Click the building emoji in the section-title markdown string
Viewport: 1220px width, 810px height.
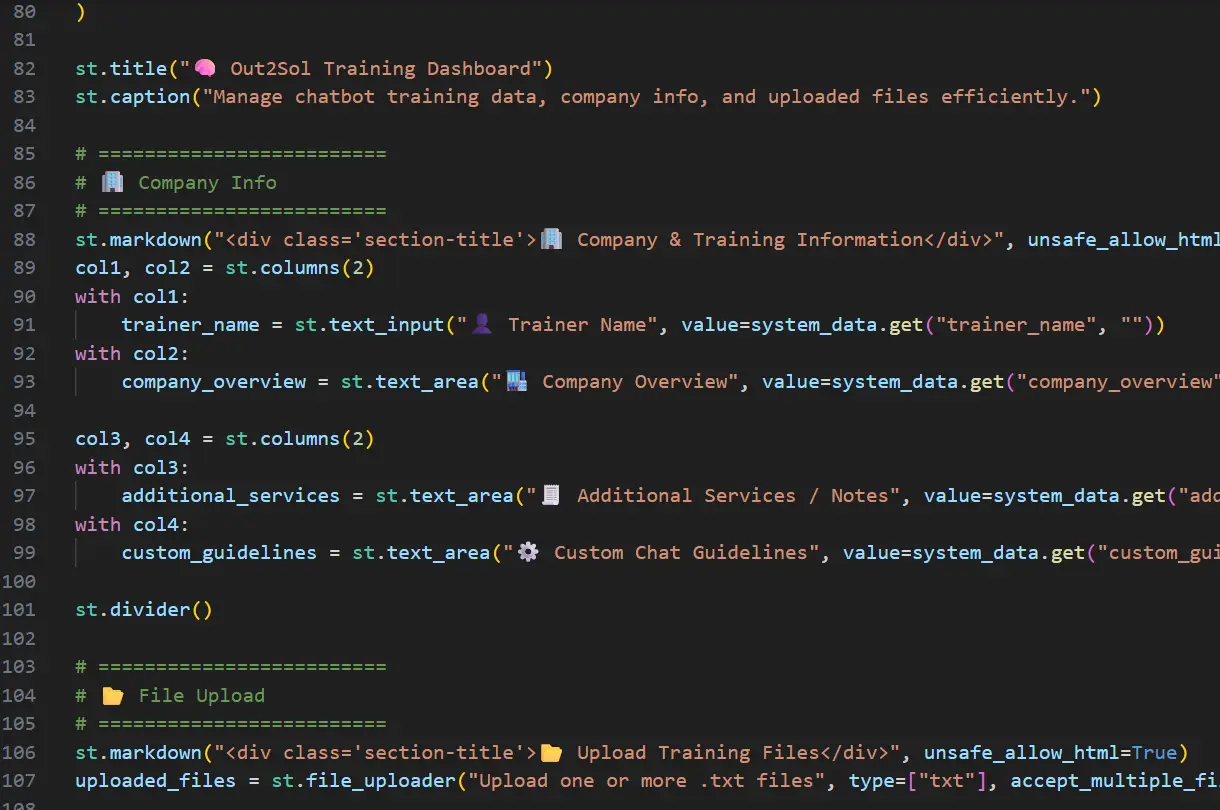(x=552, y=239)
